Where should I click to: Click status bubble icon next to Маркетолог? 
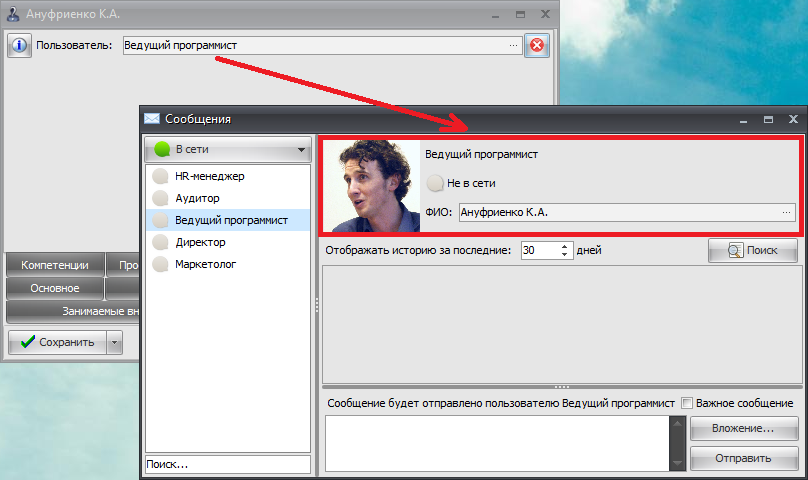click(x=160, y=264)
